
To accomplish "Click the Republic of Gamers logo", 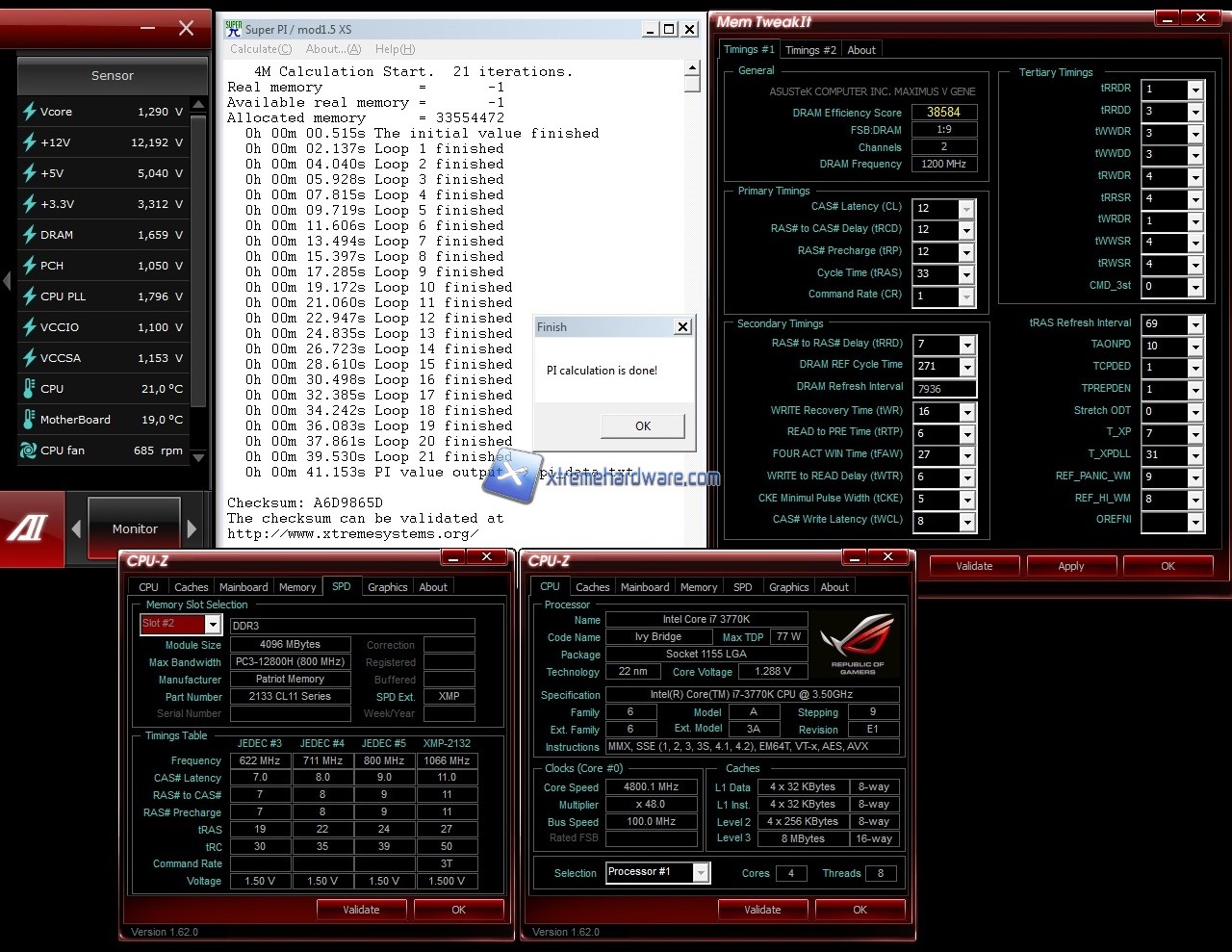I will [857, 644].
